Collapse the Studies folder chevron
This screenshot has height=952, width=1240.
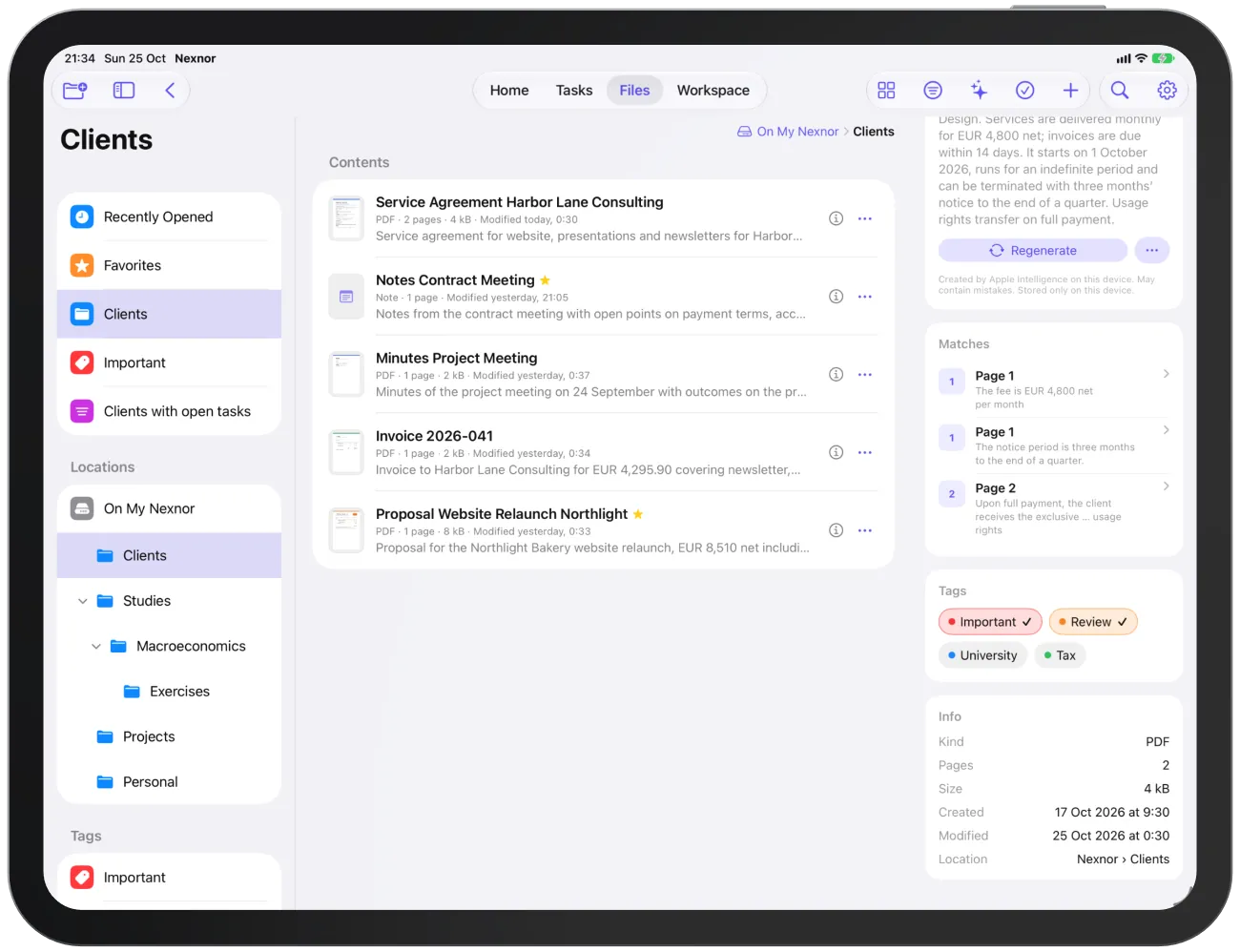pos(83,601)
